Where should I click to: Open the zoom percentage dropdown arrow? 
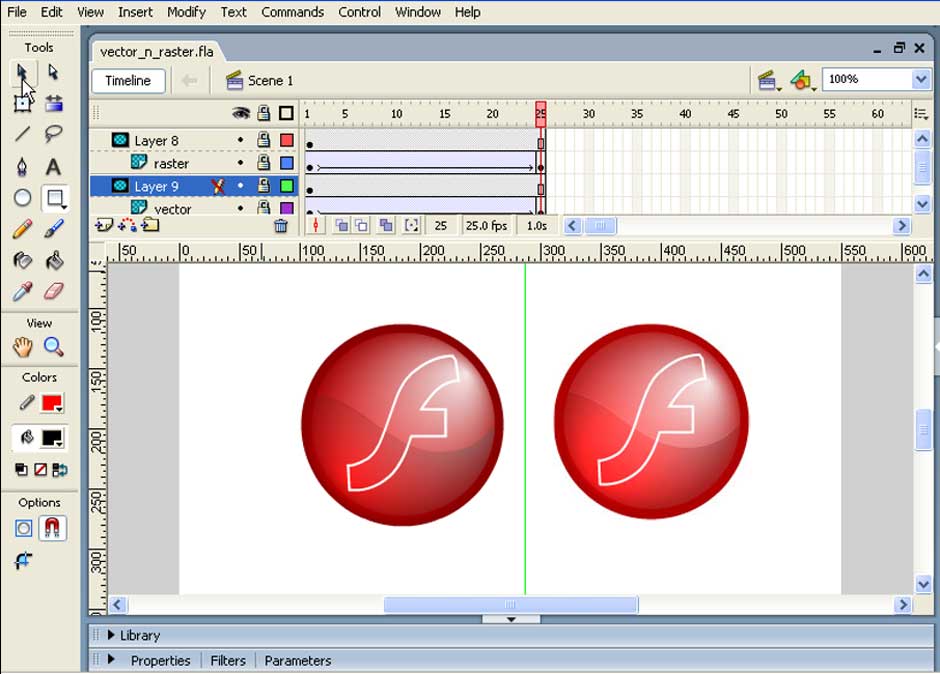(x=921, y=79)
